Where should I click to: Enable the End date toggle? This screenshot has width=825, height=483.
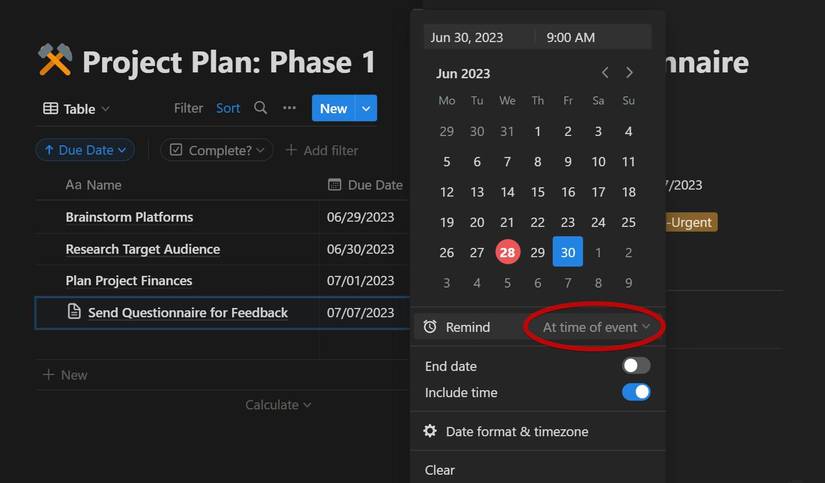pyautogui.click(x=636, y=366)
